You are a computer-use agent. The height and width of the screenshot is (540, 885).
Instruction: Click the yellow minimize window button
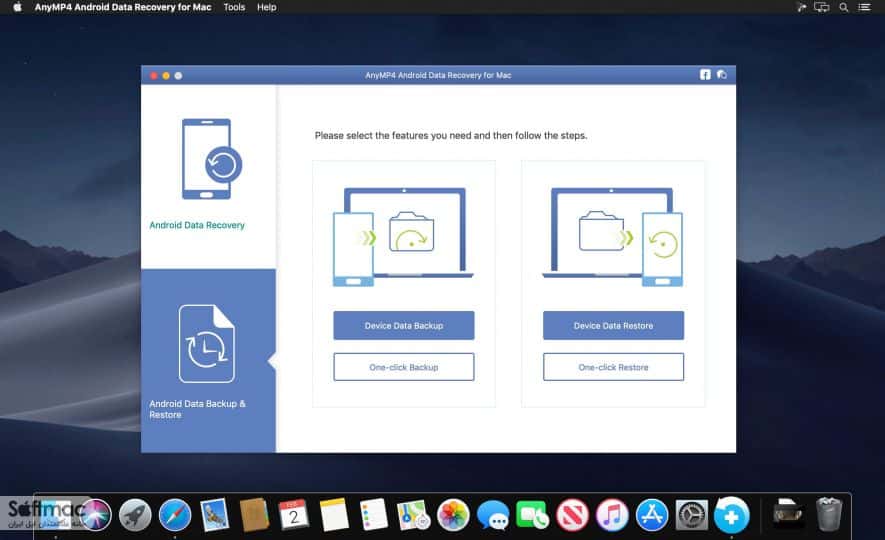click(166, 75)
